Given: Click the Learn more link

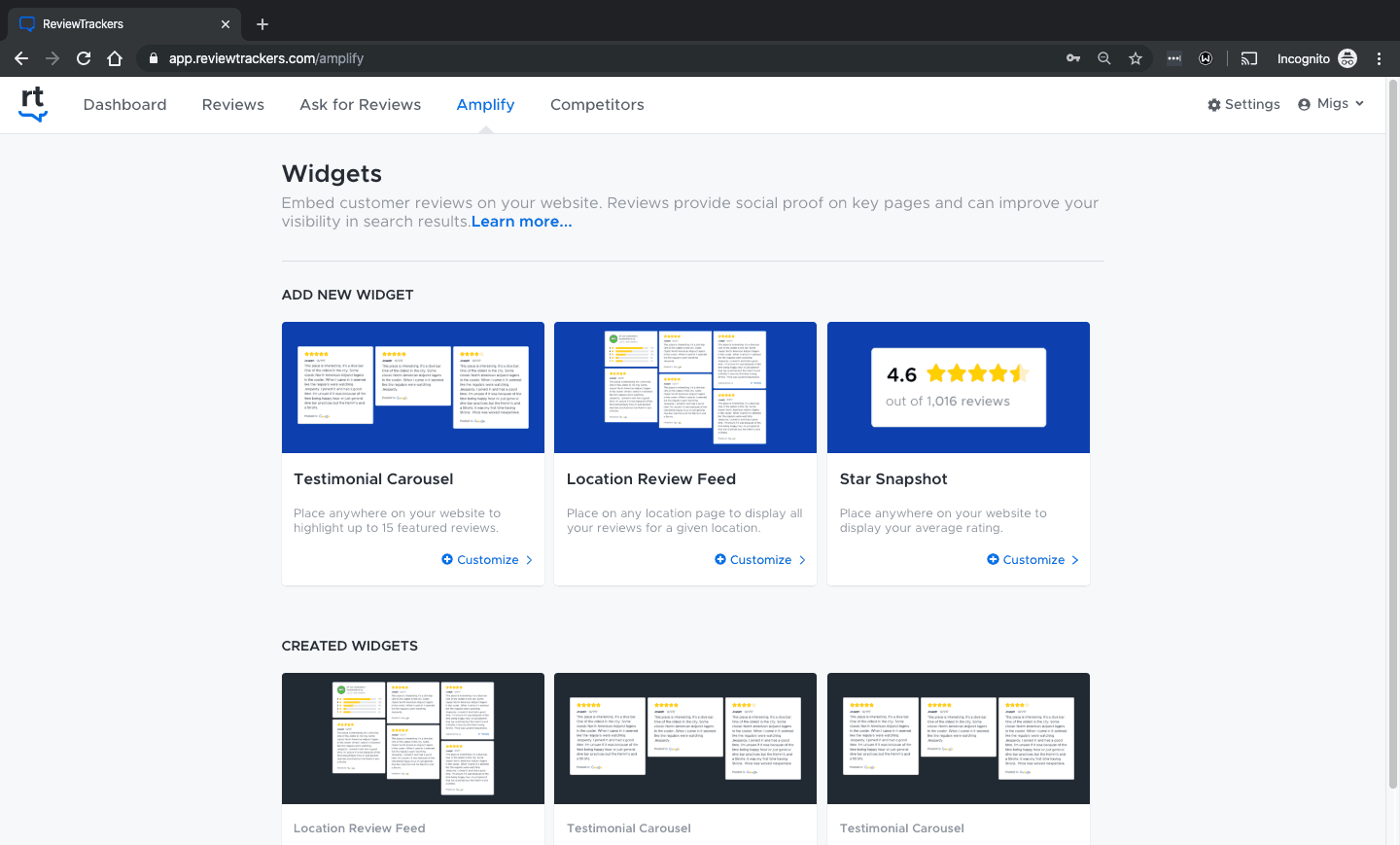Looking at the screenshot, I should (521, 221).
